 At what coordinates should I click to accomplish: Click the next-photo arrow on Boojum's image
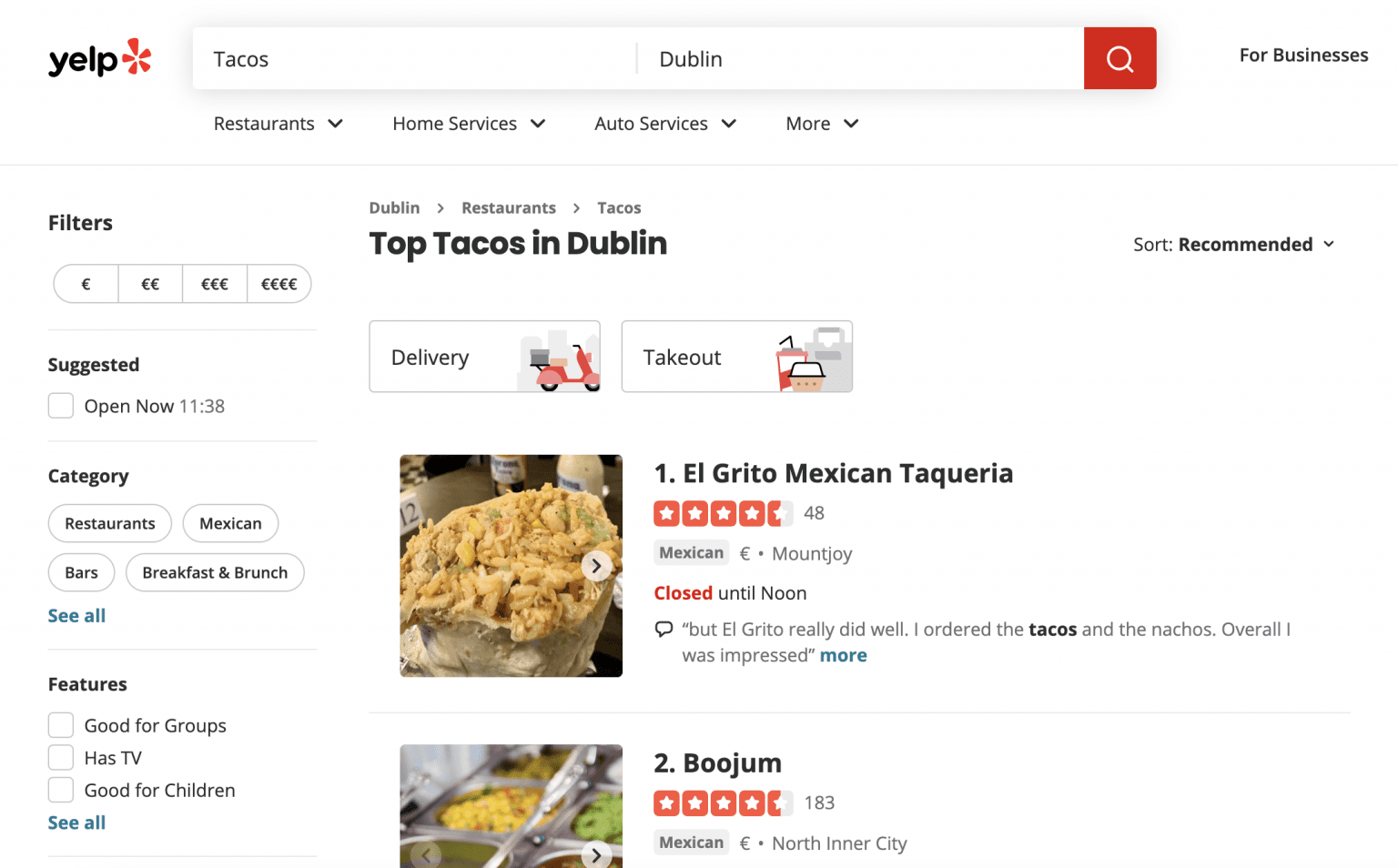pos(596,854)
